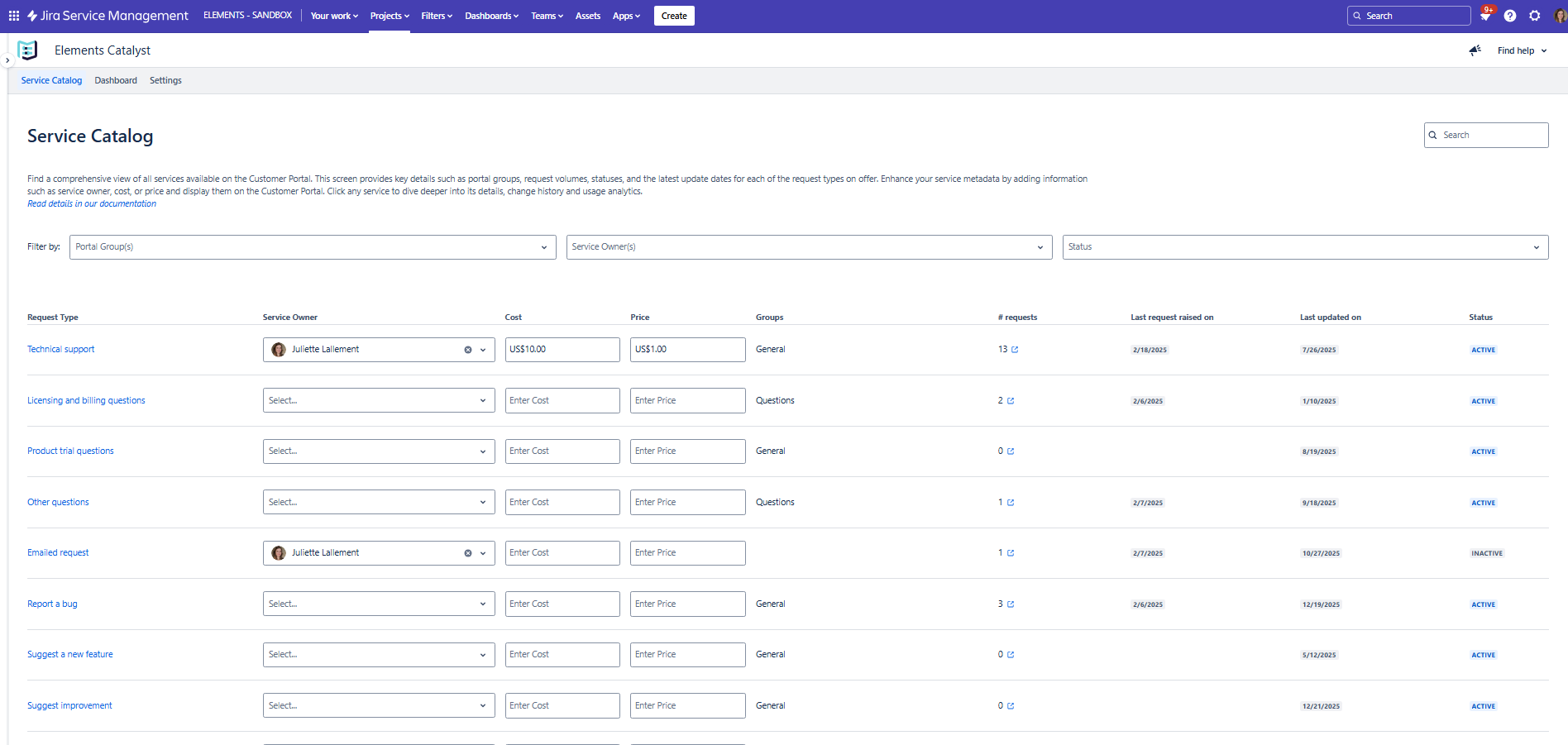Open the Licensing and billing questions link

pyautogui.click(x=86, y=400)
